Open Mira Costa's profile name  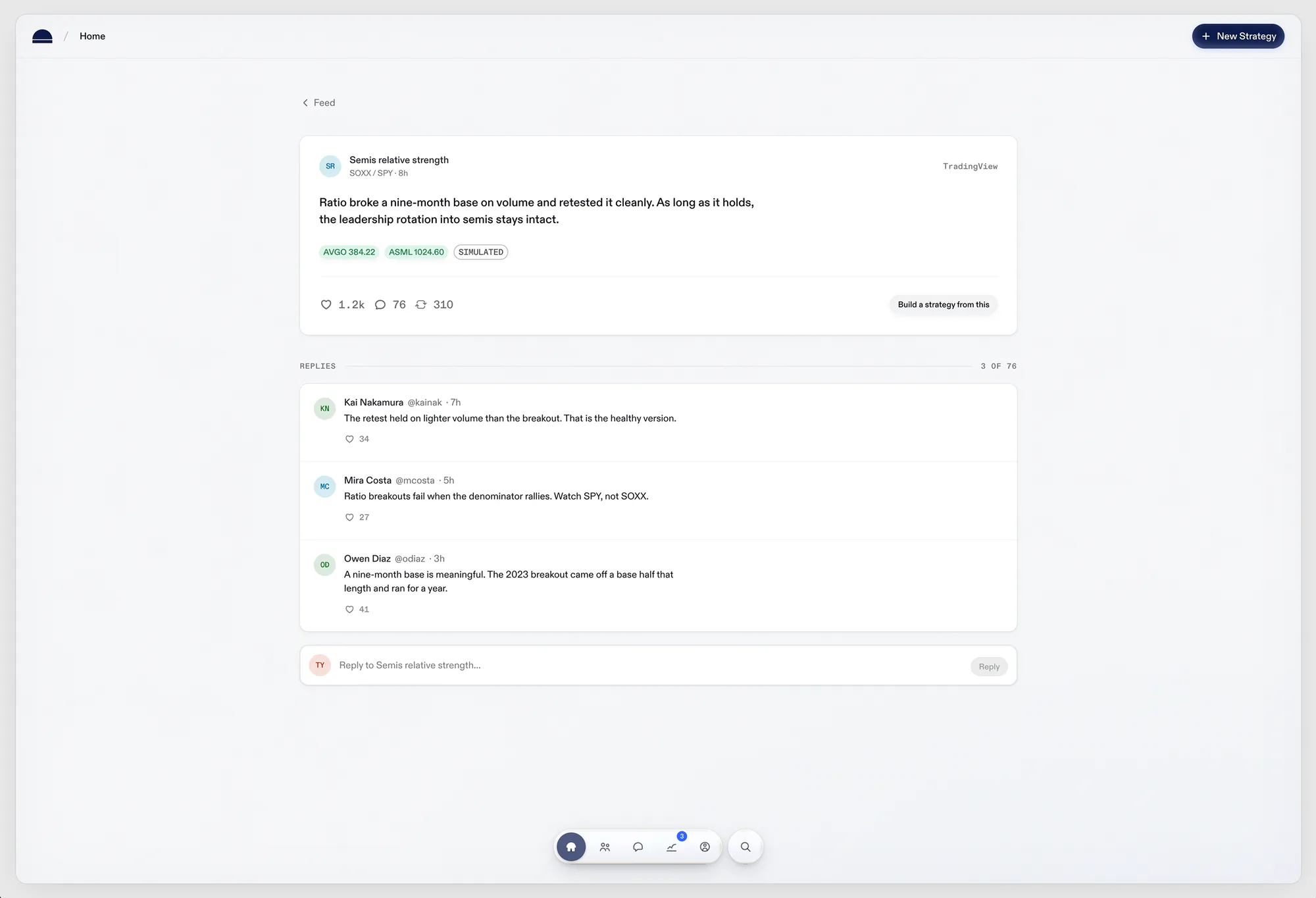pyautogui.click(x=368, y=481)
